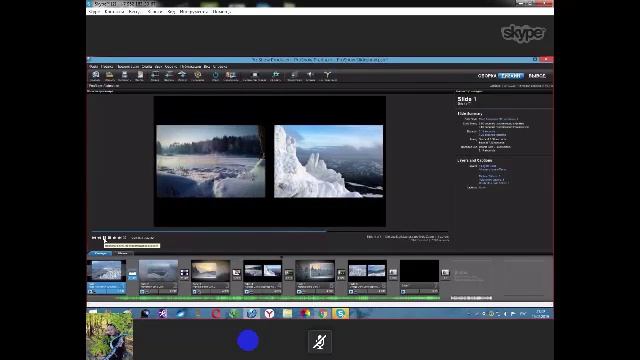Click the playback button under the cursor
Viewport: 640px width, 360px height.
(104, 238)
